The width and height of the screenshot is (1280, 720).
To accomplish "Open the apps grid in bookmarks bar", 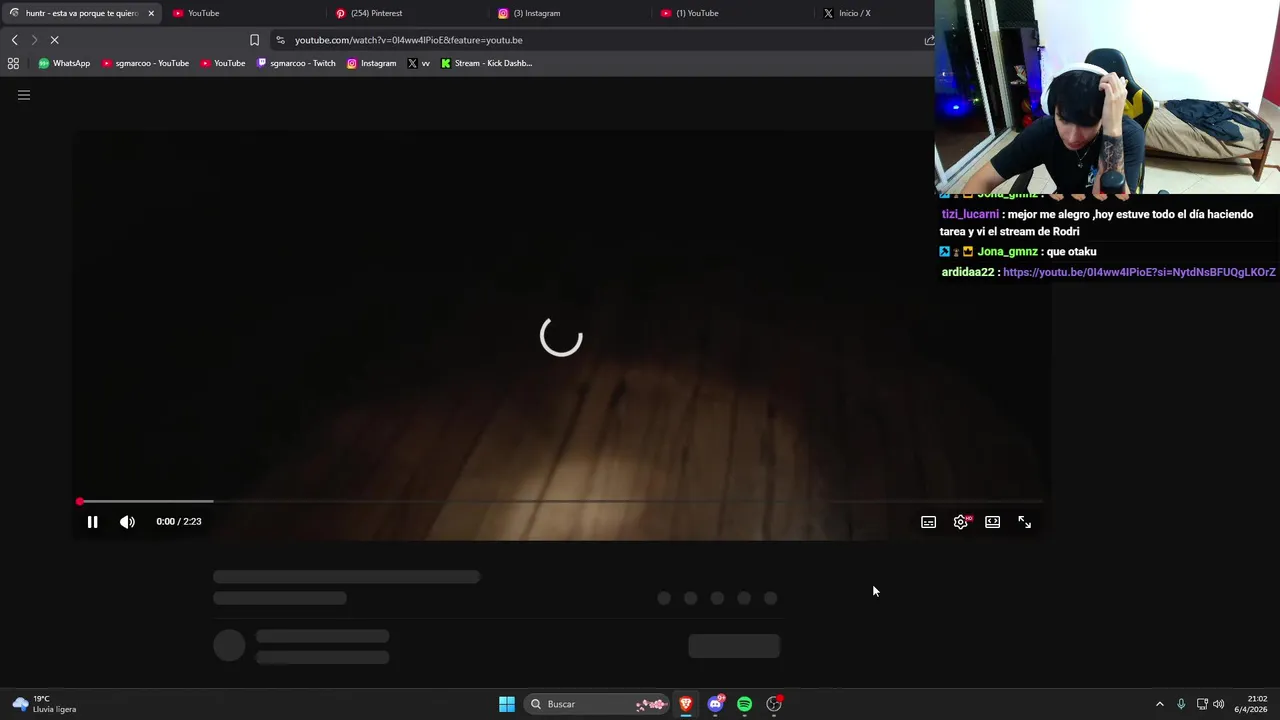I will coord(13,63).
